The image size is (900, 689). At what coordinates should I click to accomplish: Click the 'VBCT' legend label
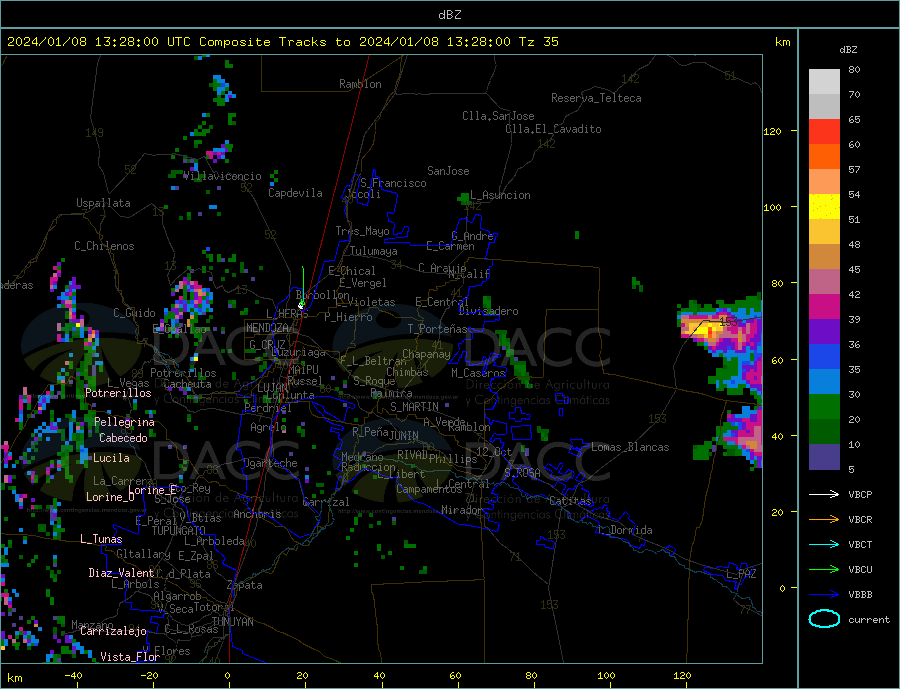[x=860, y=544]
